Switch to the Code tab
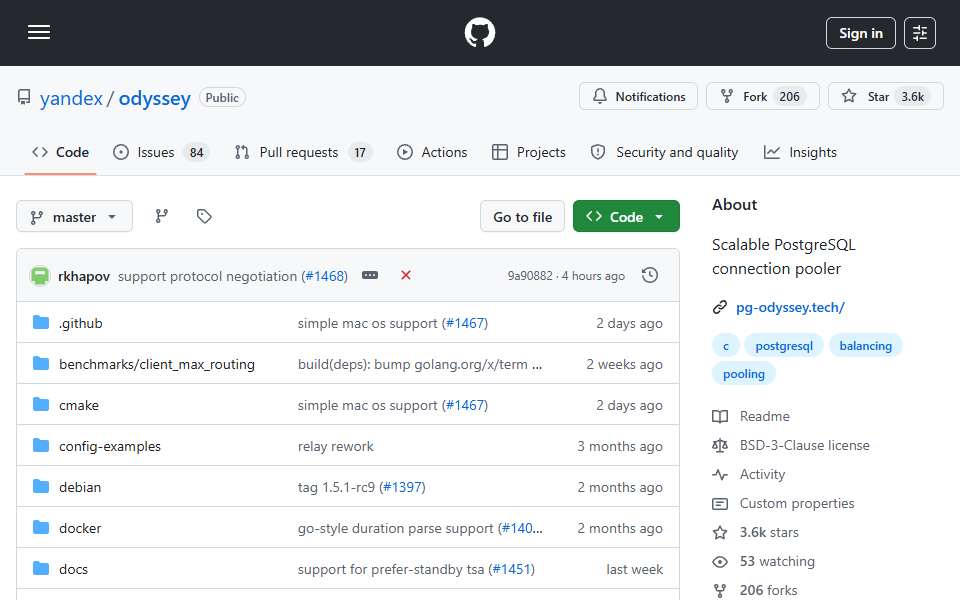The height and width of the screenshot is (600, 960). pos(61,152)
